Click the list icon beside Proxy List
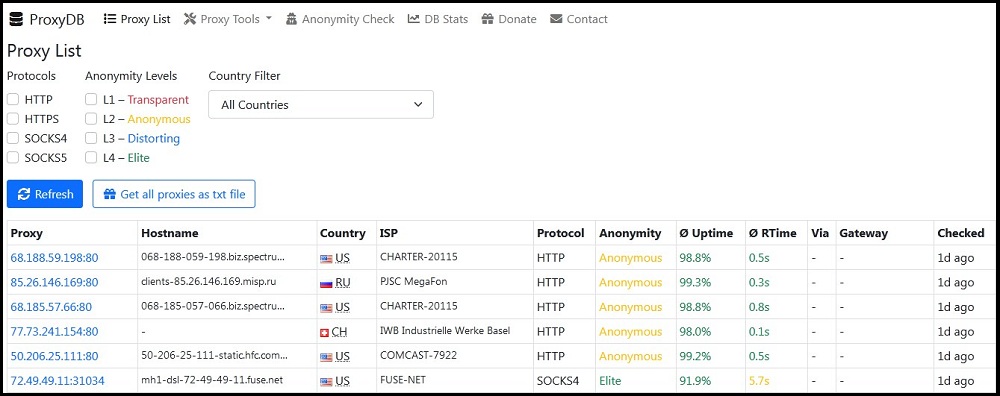The height and width of the screenshot is (396, 1000). (x=110, y=19)
